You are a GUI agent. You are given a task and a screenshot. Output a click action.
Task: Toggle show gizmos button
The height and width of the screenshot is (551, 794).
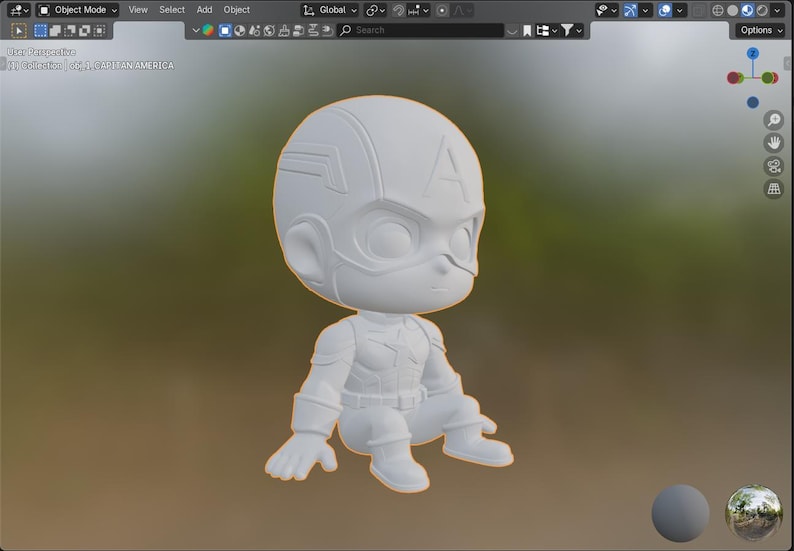(x=630, y=10)
